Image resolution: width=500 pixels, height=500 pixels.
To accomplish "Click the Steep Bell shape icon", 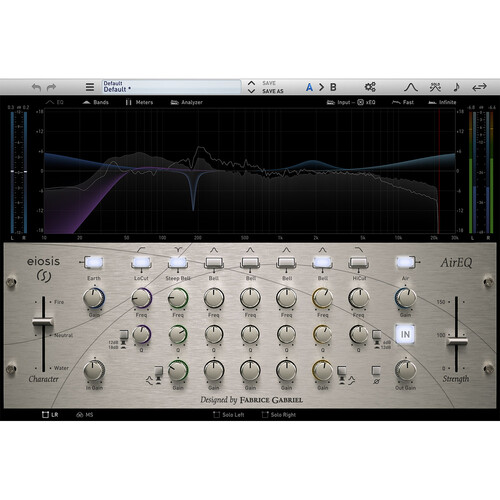I will pos(178,249).
